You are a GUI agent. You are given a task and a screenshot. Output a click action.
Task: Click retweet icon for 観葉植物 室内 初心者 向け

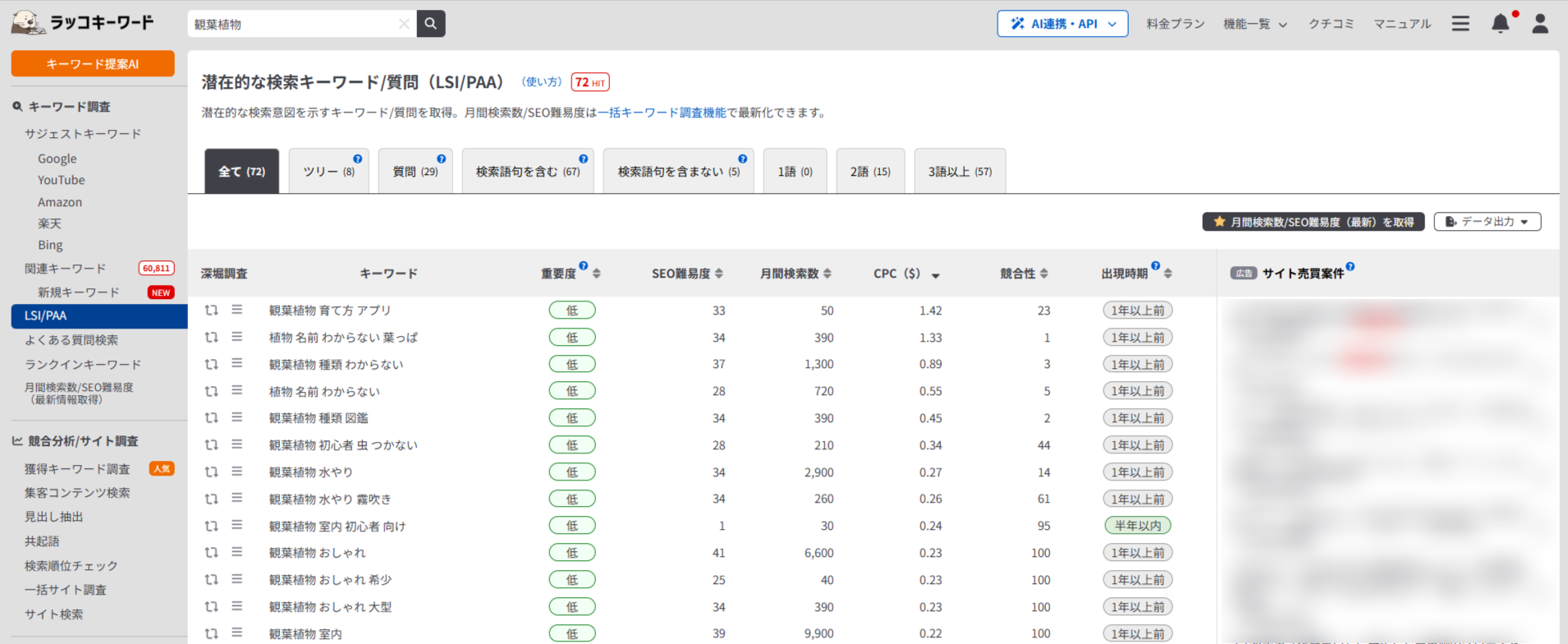pos(212,526)
